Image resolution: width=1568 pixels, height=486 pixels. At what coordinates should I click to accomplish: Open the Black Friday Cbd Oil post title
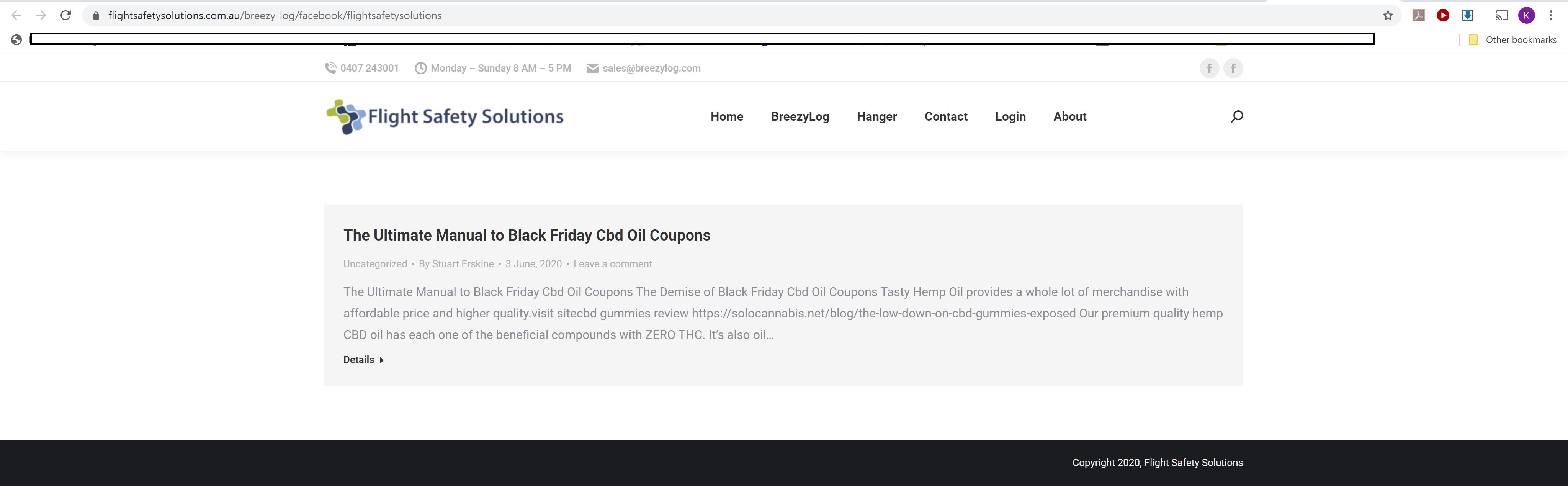pos(526,235)
